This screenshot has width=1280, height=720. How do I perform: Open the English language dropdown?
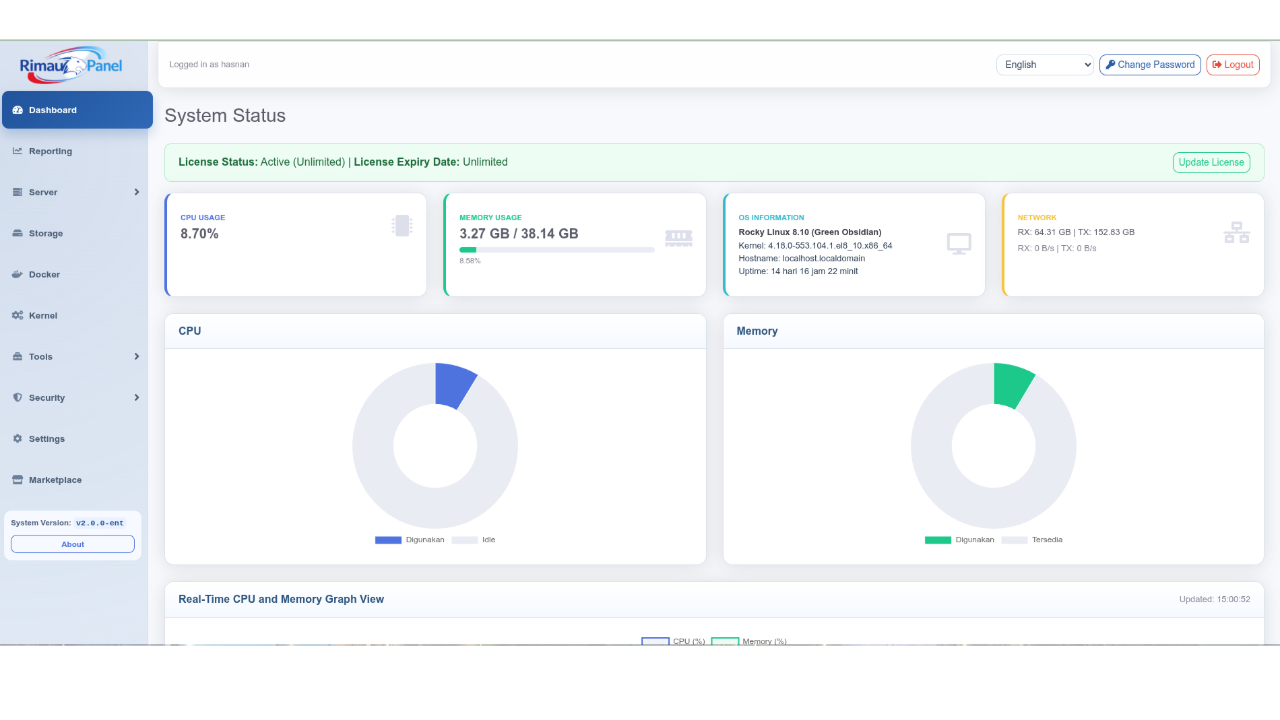tap(1044, 64)
